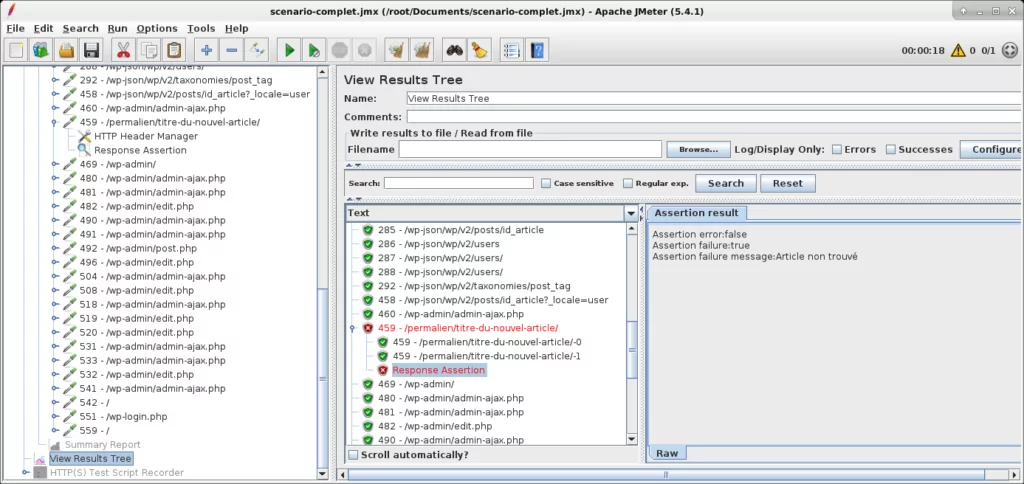This screenshot has height=484, width=1024.
Task: Expand the 482 edit.php node in test plan
Action: coord(55,206)
